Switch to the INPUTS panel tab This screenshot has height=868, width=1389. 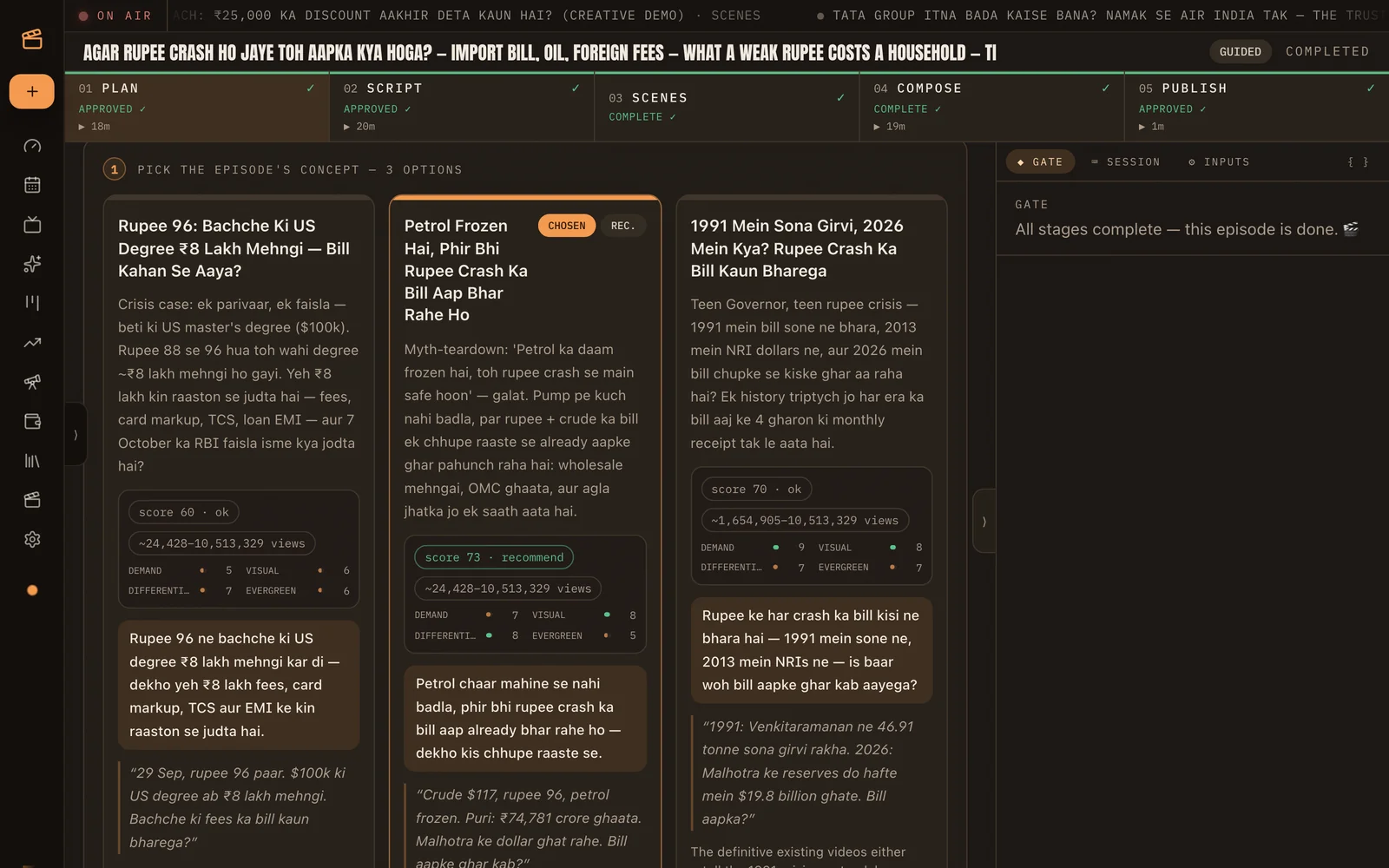coord(1219,162)
